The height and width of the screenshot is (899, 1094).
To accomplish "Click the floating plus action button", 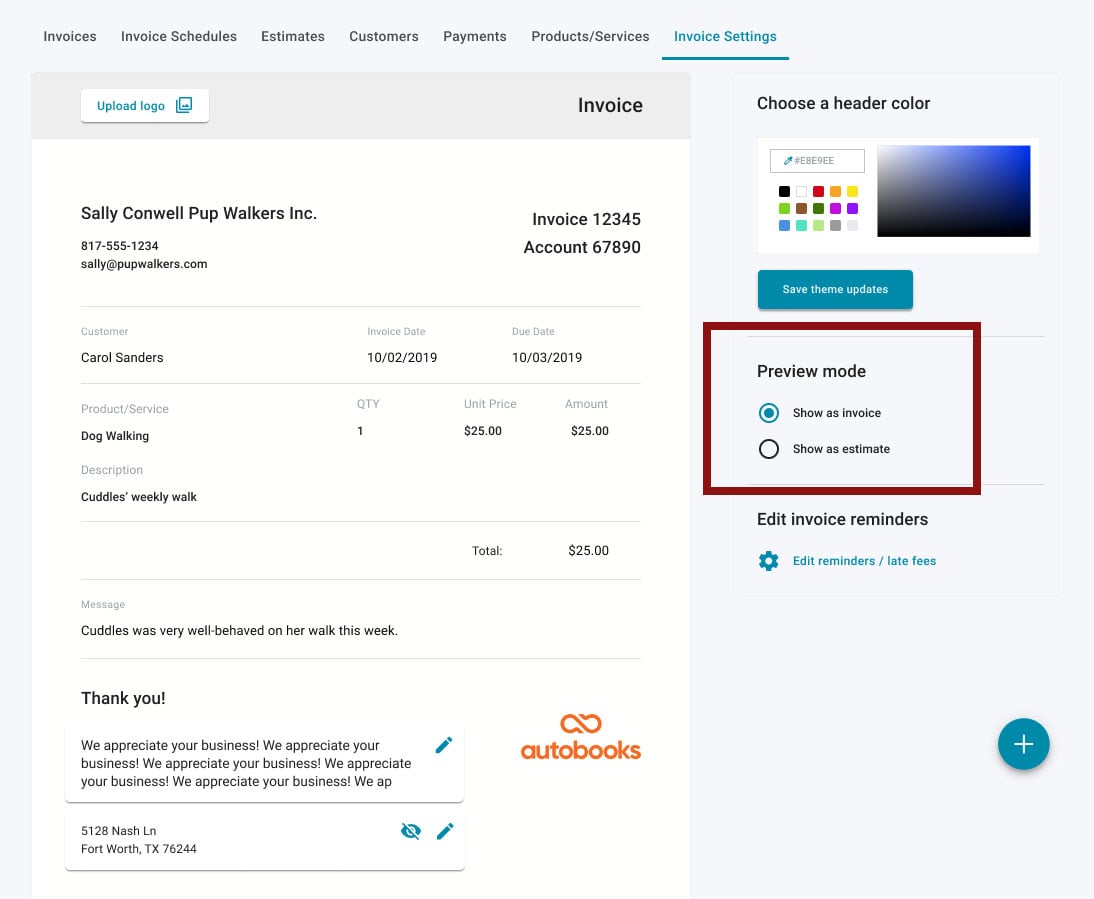I will 1023,744.
